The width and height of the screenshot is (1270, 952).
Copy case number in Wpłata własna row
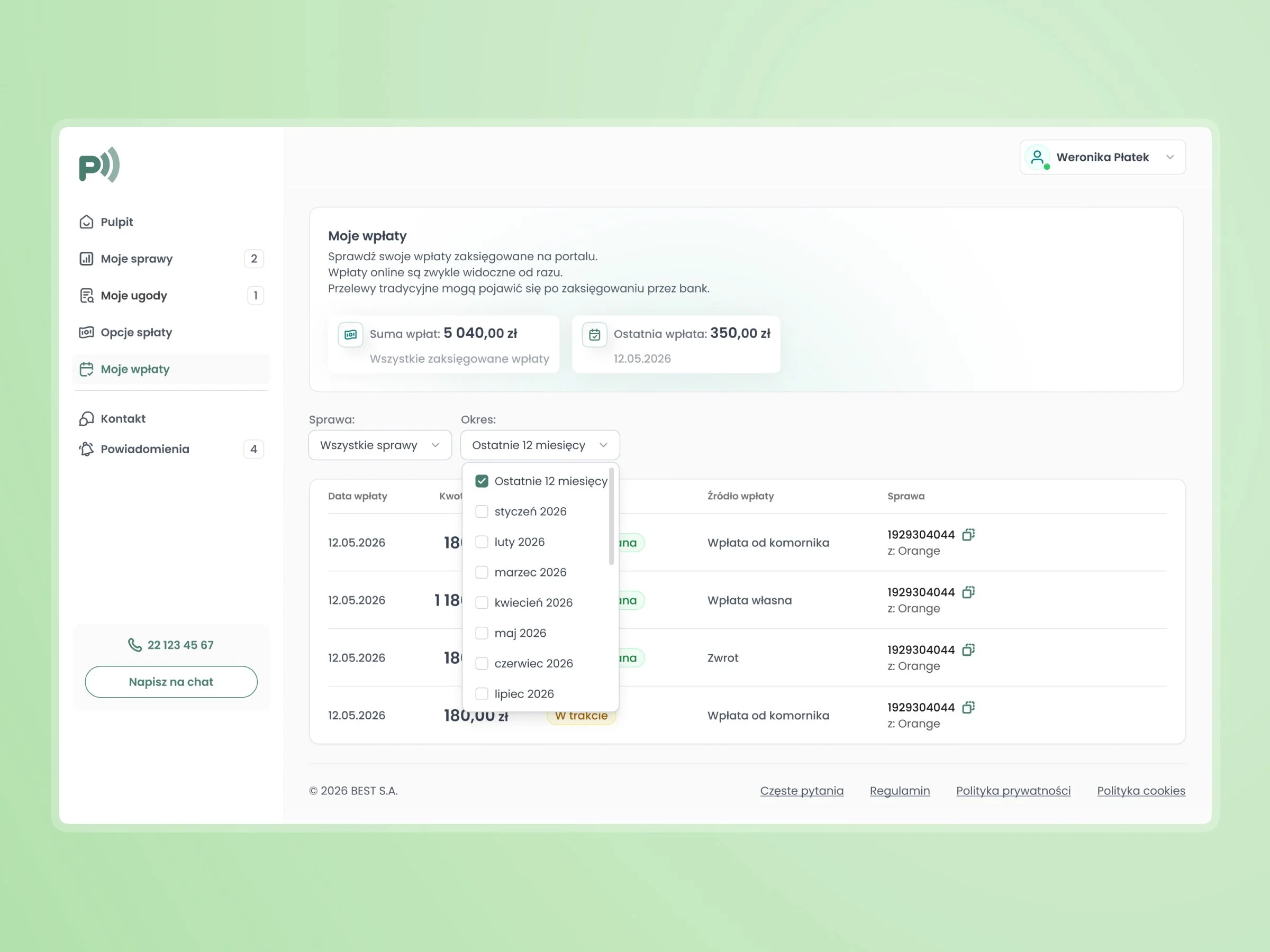point(968,592)
